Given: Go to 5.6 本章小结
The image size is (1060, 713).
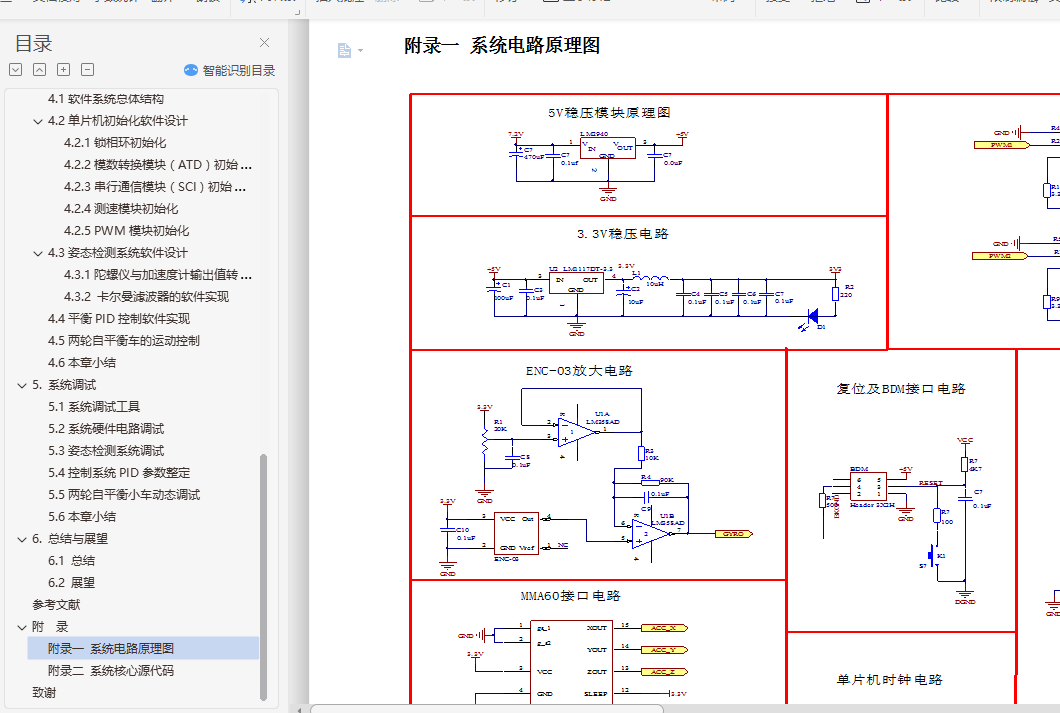Looking at the screenshot, I should 82,516.
